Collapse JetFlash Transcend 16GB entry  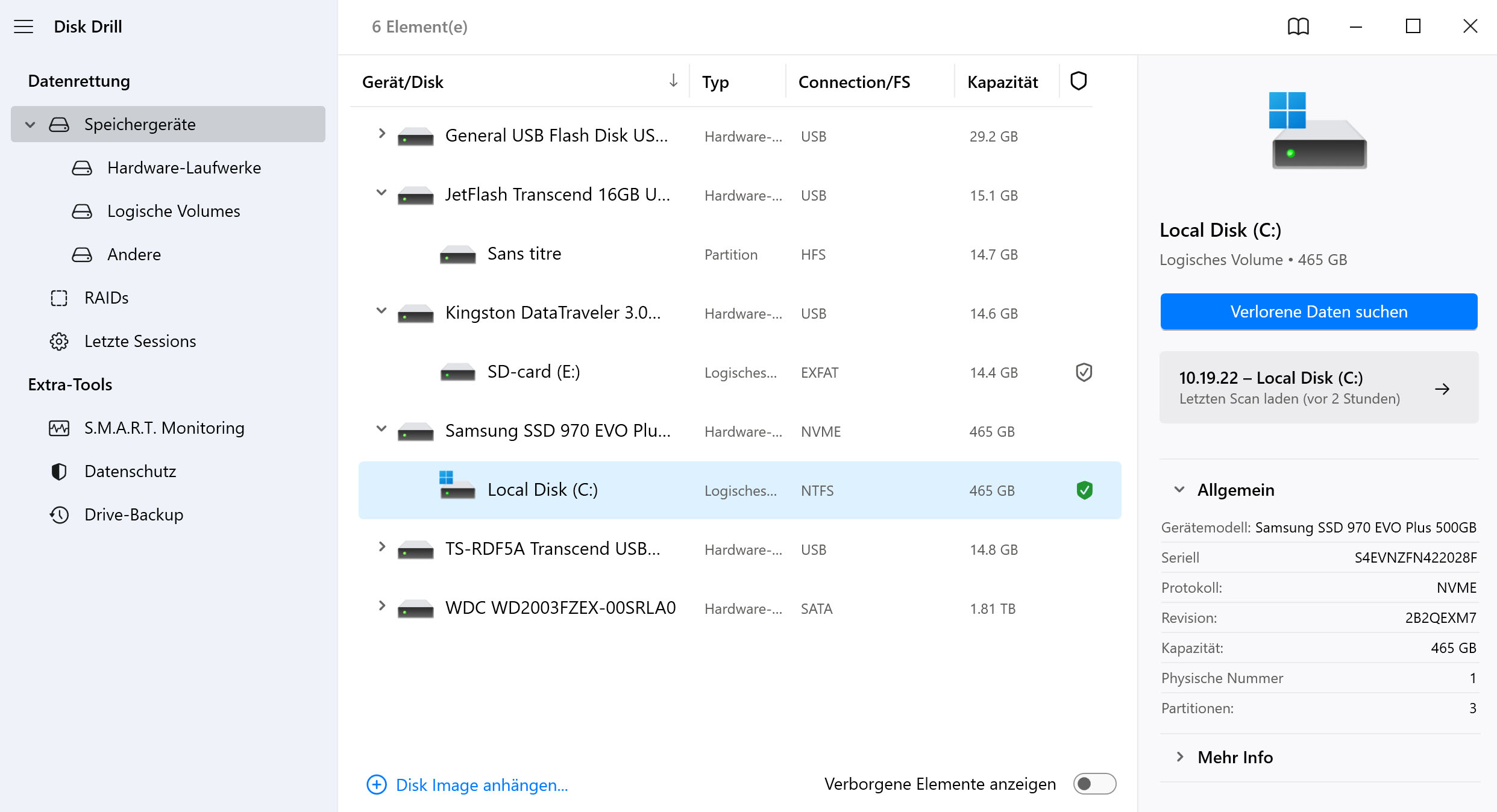pos(381,192)
